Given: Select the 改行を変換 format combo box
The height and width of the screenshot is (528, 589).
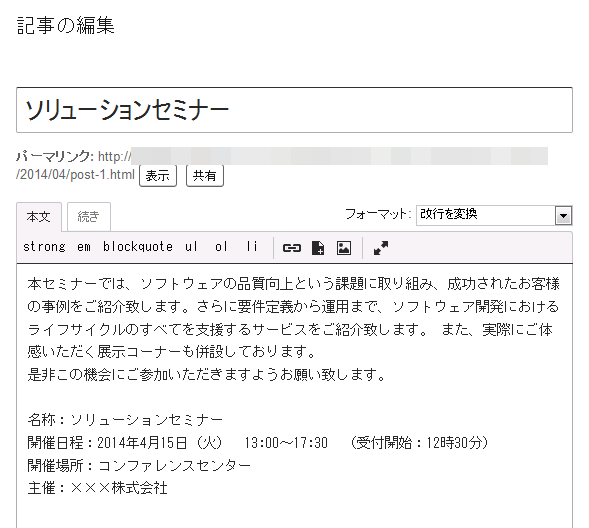Looking at the screenshot, I should 494,216.
